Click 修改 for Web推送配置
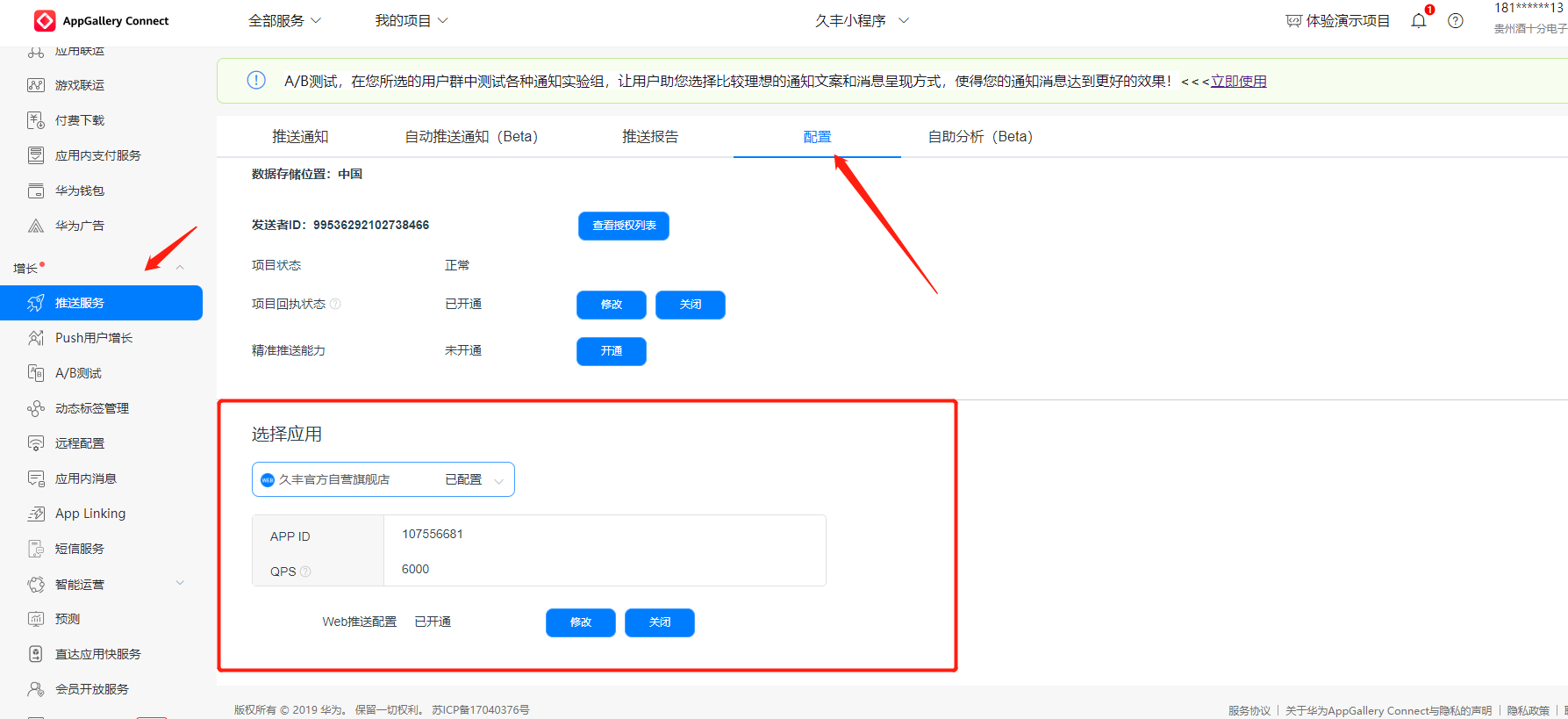 pos(581,622)
